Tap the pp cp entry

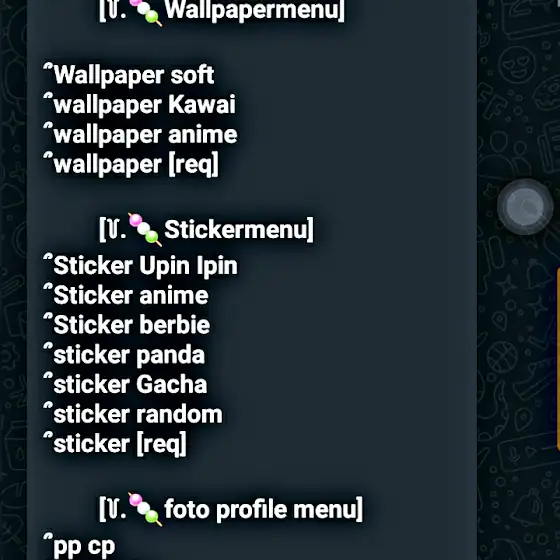pos(79,547)
